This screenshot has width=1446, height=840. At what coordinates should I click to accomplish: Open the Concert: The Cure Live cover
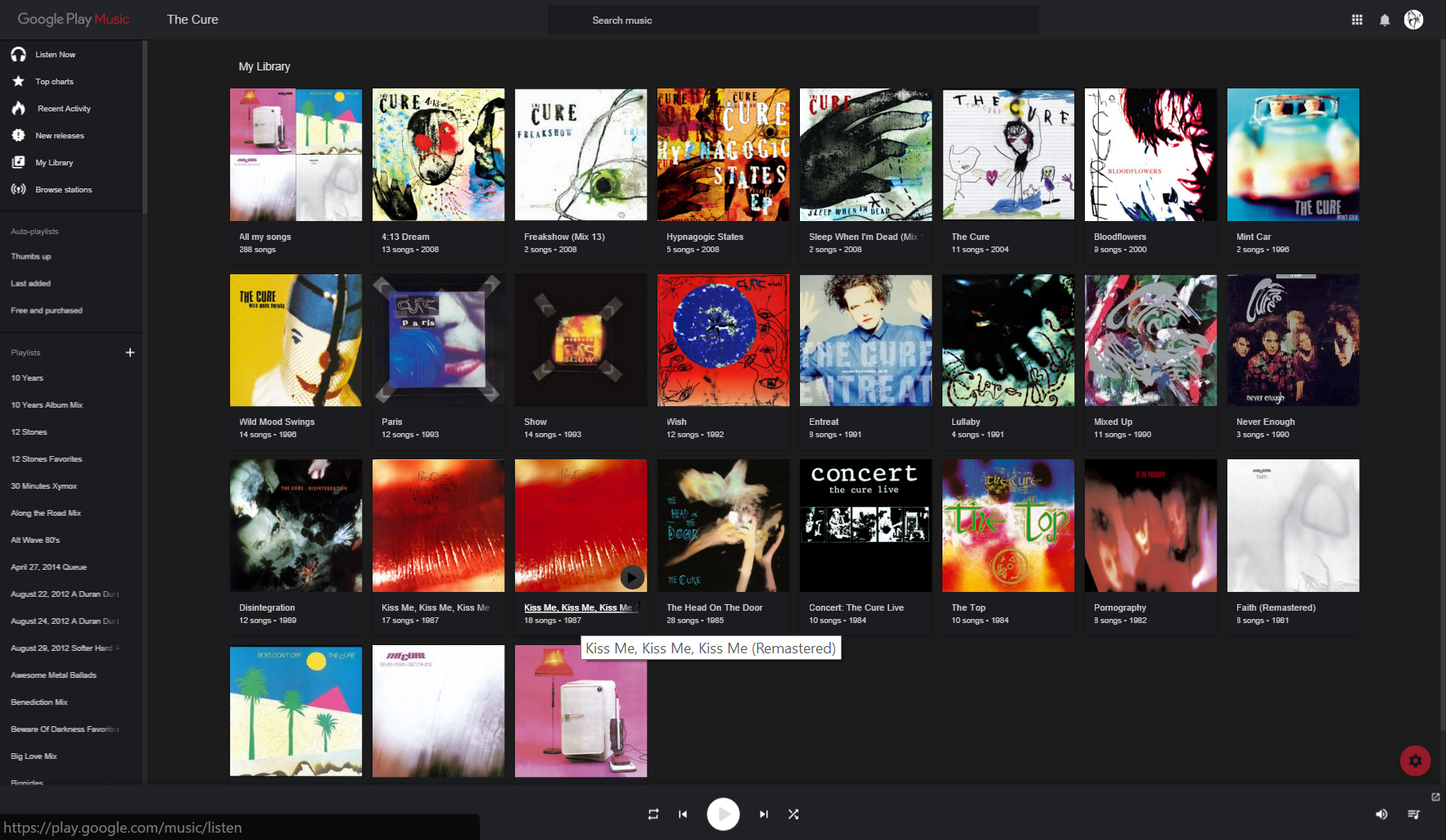point(865,526)
